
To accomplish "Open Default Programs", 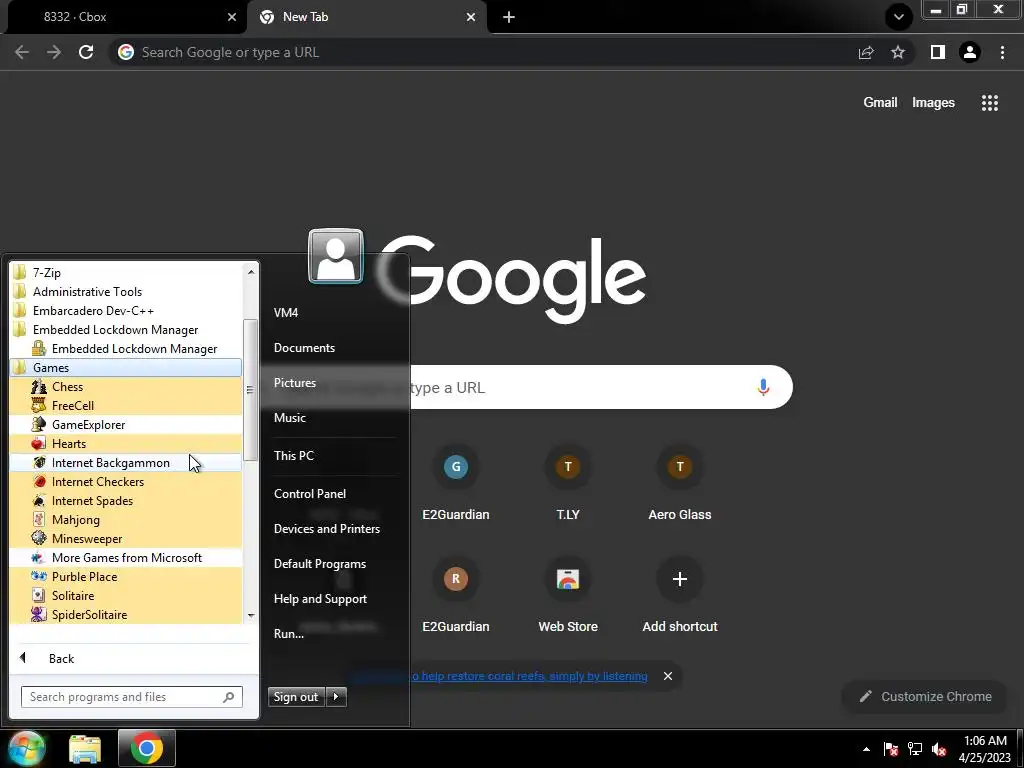I will click(333, 564).
